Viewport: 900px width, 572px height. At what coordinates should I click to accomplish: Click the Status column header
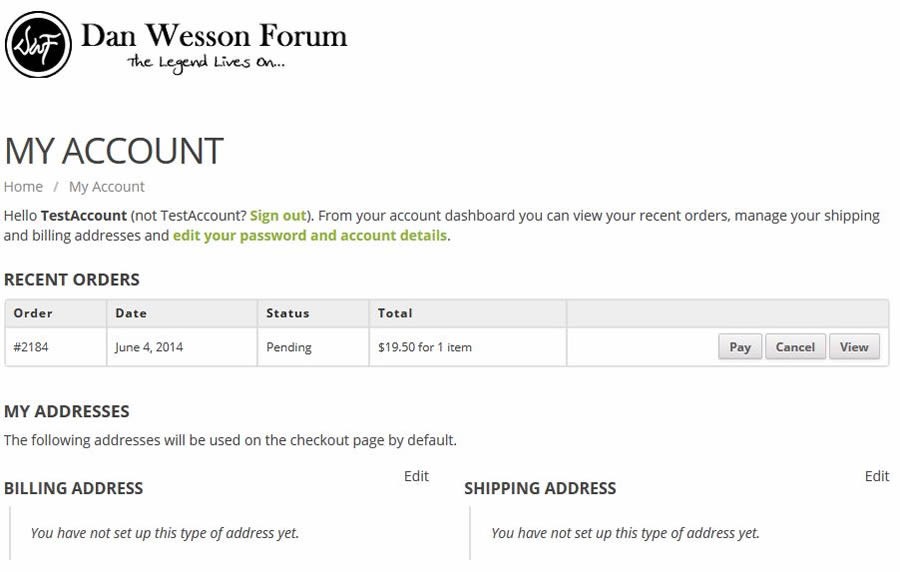pyautogui.click(x=313, y=313)
